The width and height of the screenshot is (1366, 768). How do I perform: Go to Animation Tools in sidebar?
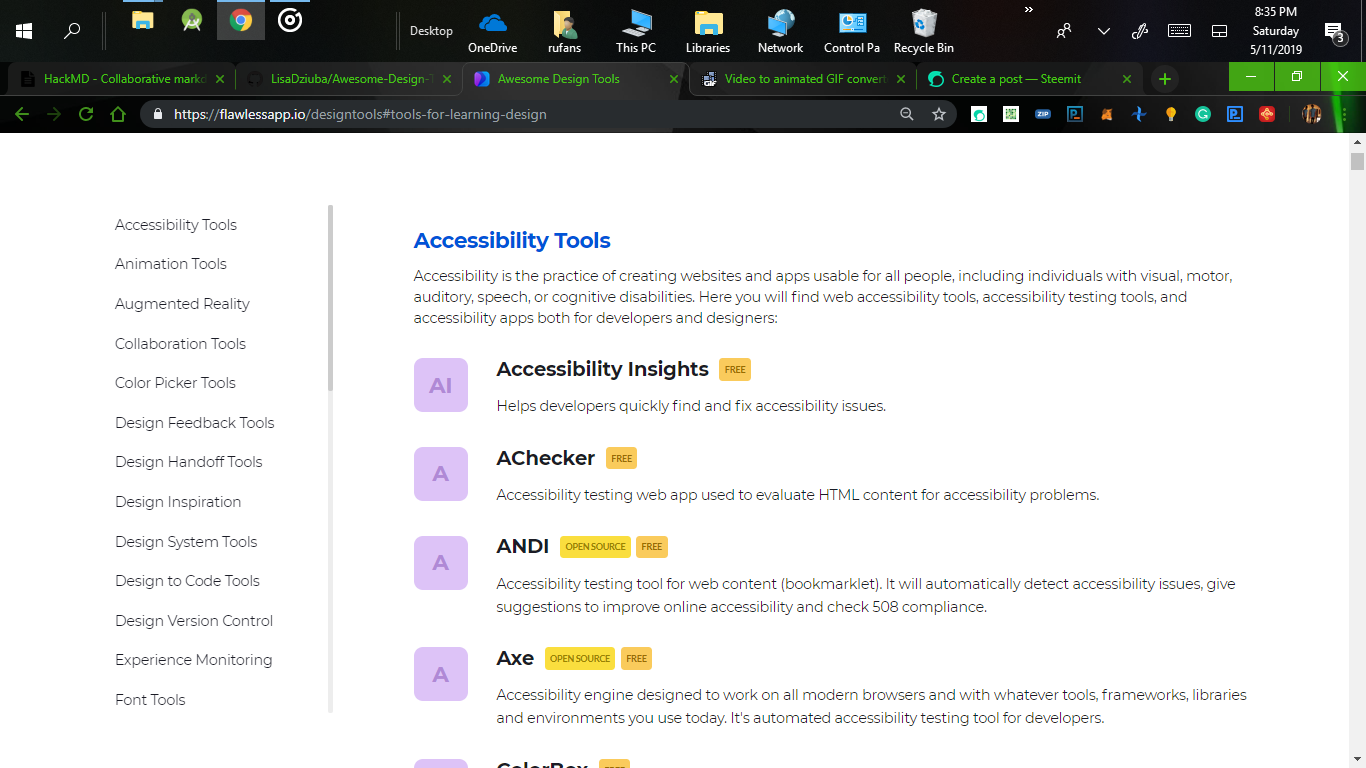pos(171,264)
